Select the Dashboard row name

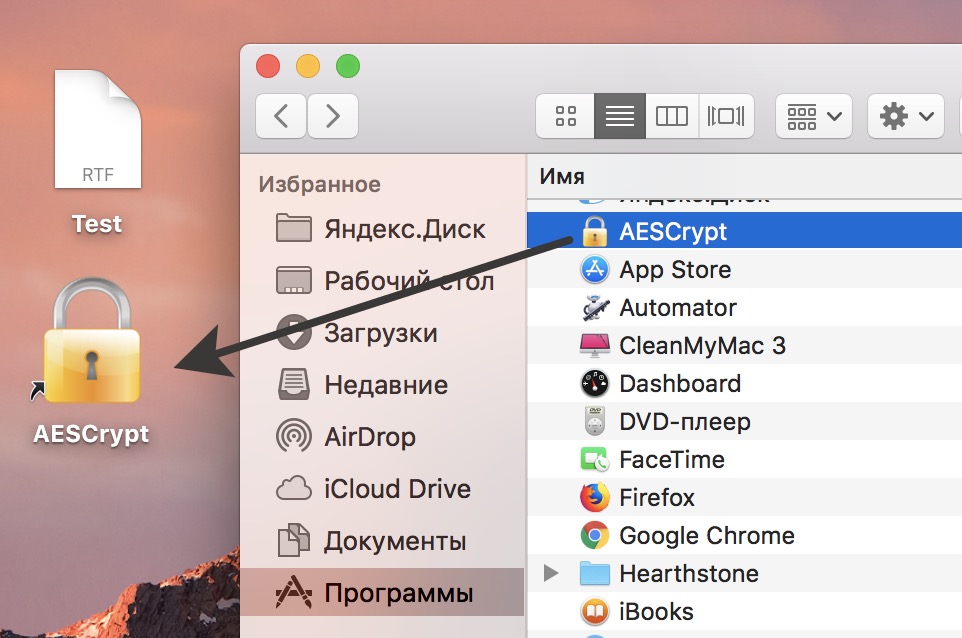(x=680, y=384)
